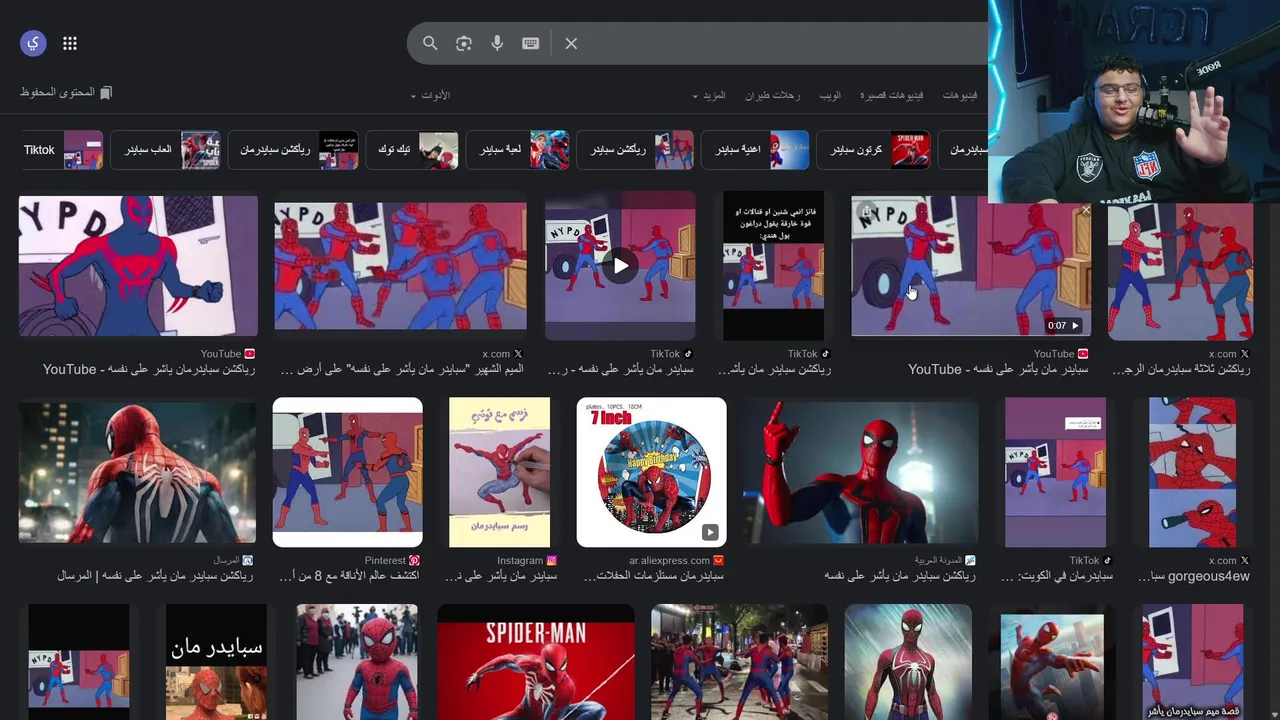Close the hovered YouTube preview with X
Image resolution: width=1280 pixels, height=720 pixels.
pyautogui.click(x=1086, y=210)
